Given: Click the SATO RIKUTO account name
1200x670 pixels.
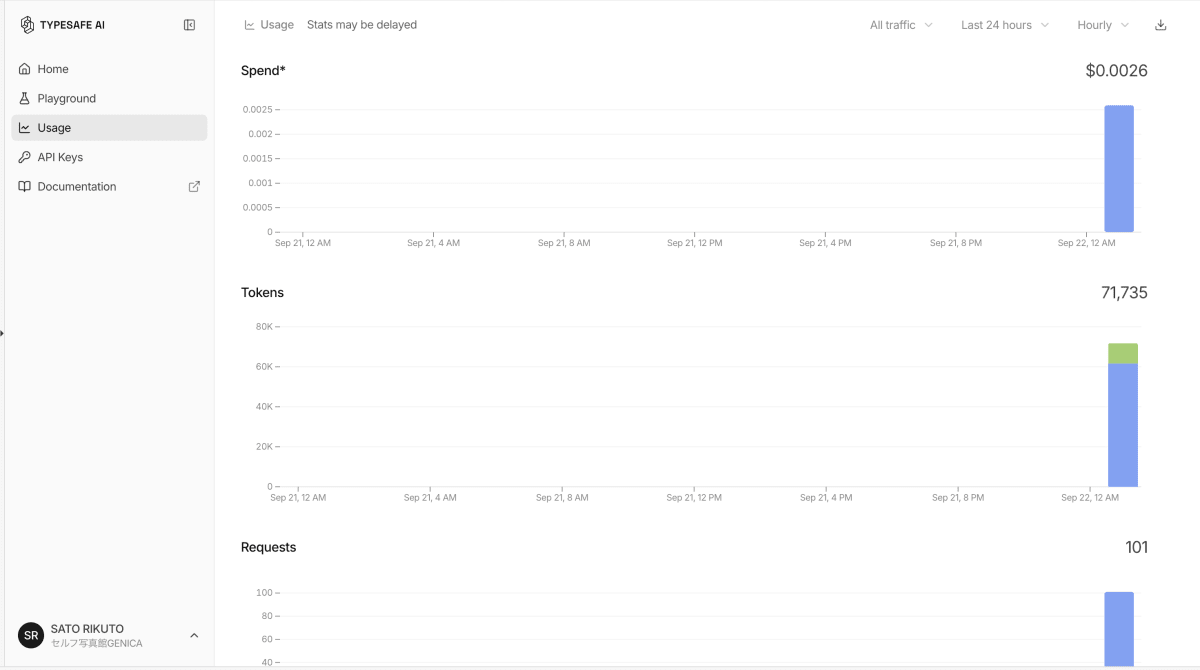Looking at the screenshot, I should click(x=87, y=629).
